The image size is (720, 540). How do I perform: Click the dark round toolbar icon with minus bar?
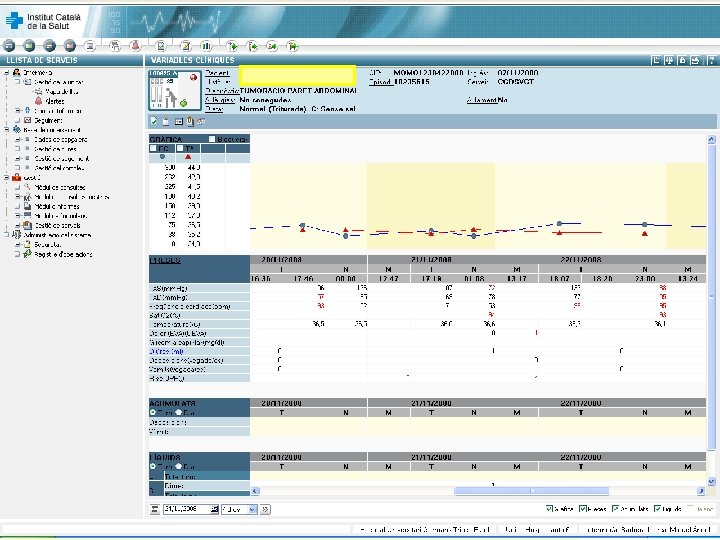click(50, 45)
